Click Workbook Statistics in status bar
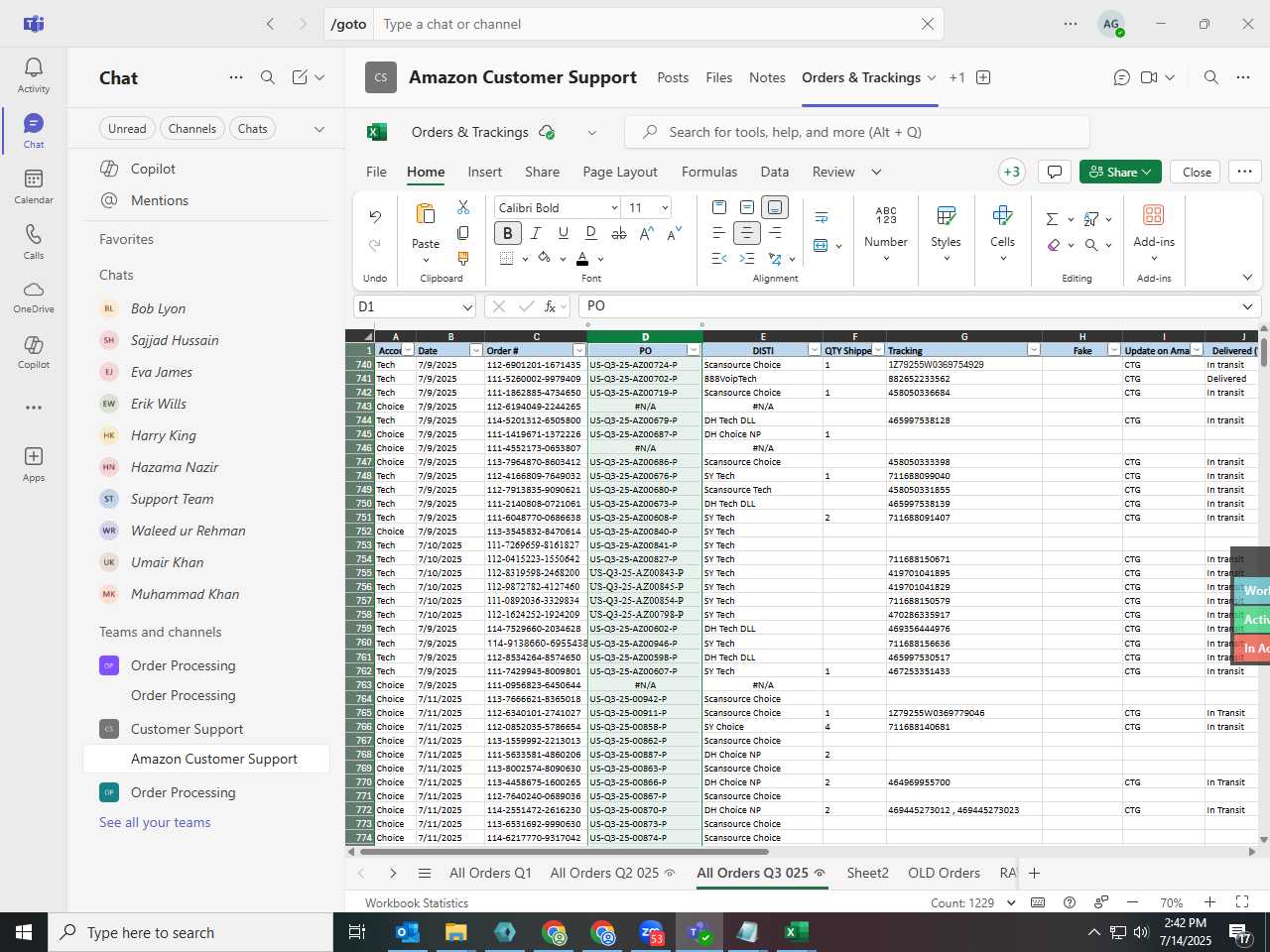This screenshot has height=952, width=1270. 417,902
